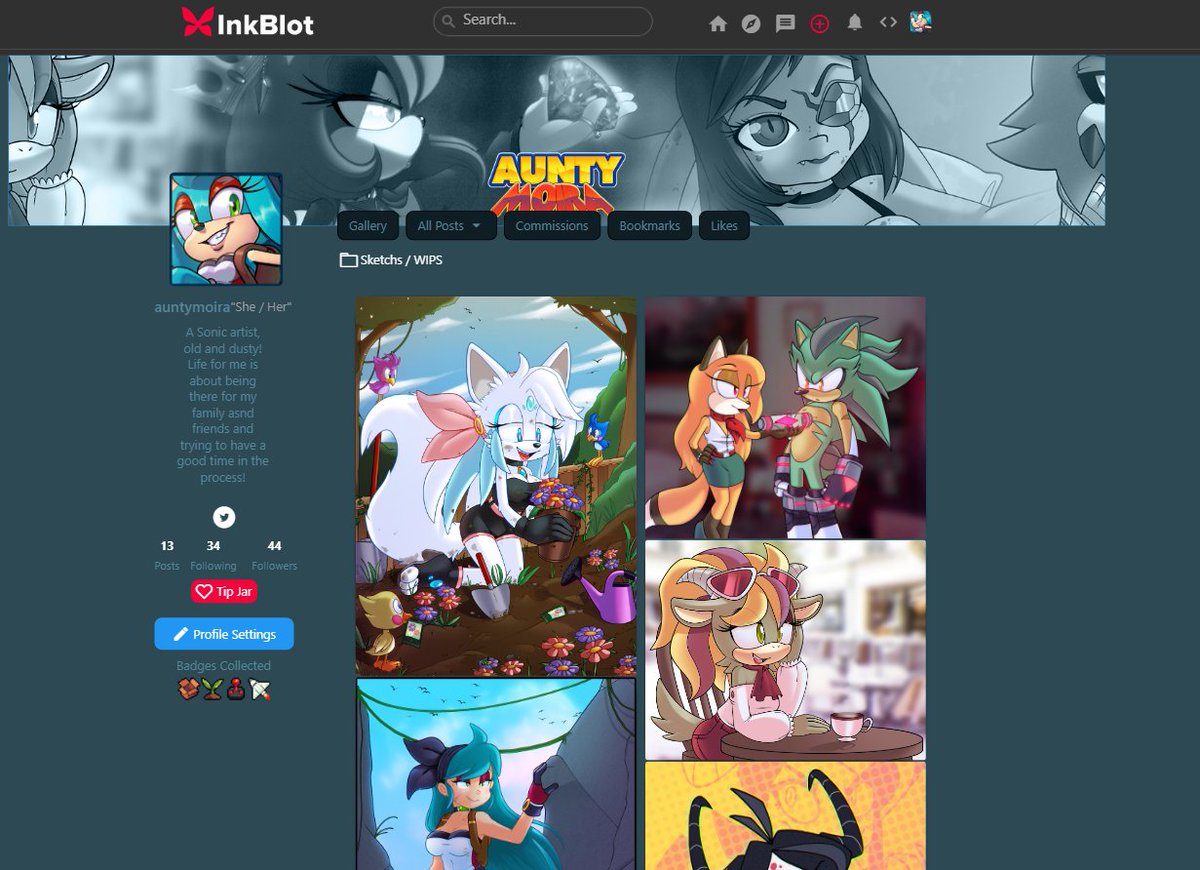The height and width of the screenshot is (870, 1200).
Task: Open the Tip Jar
Action: [224, 592]
